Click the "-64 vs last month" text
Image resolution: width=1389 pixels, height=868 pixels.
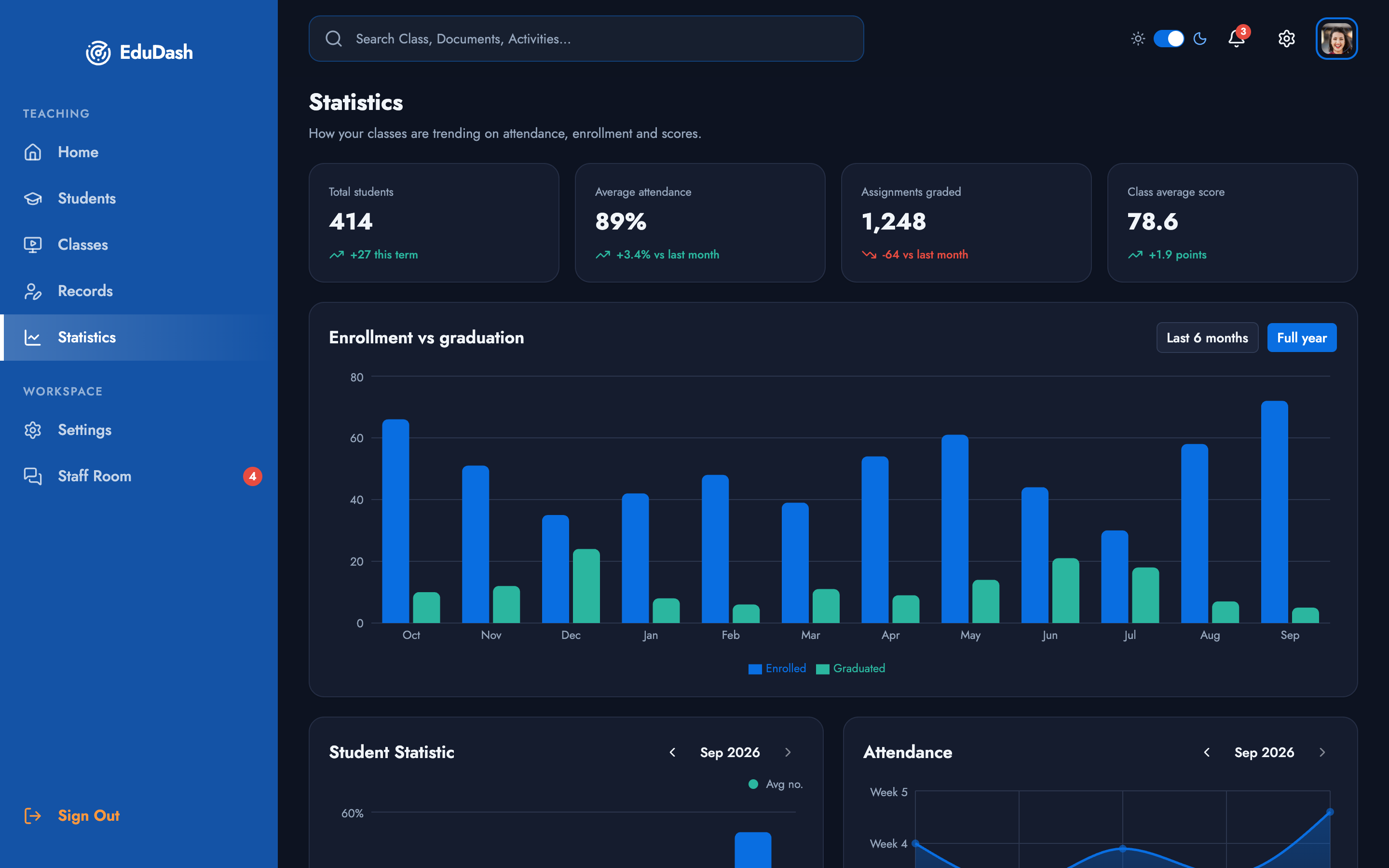click(x=925, y=254)
